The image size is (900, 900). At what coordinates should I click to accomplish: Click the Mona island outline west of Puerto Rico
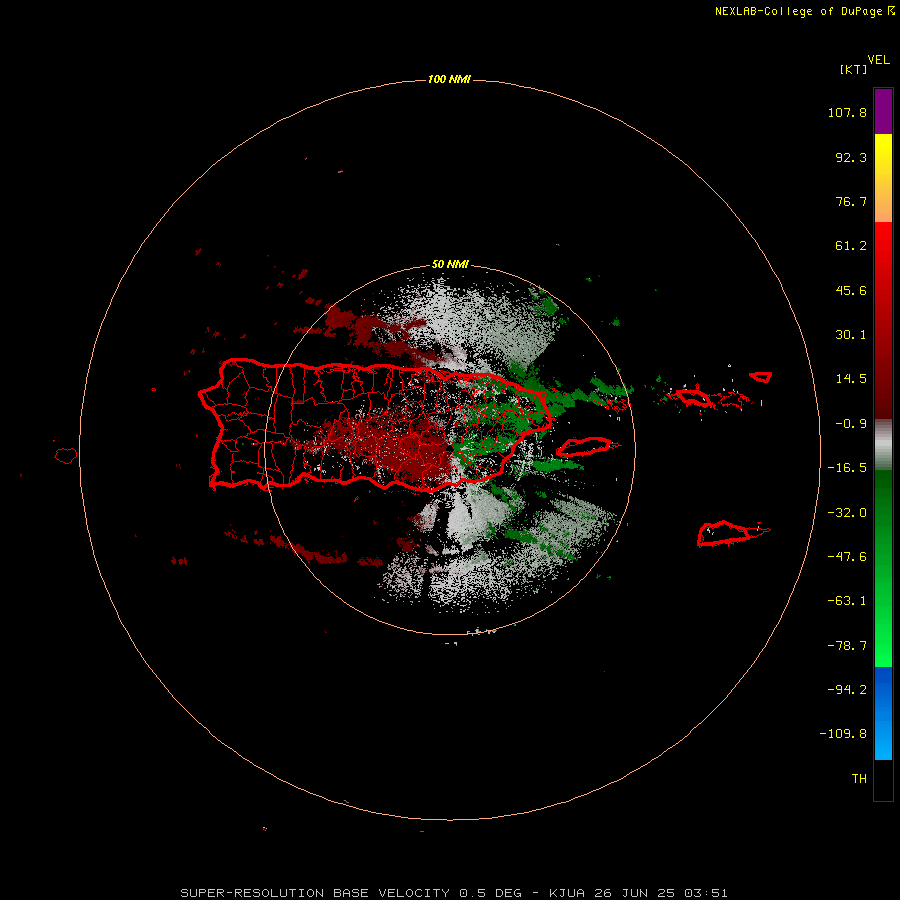coord(65,456)
